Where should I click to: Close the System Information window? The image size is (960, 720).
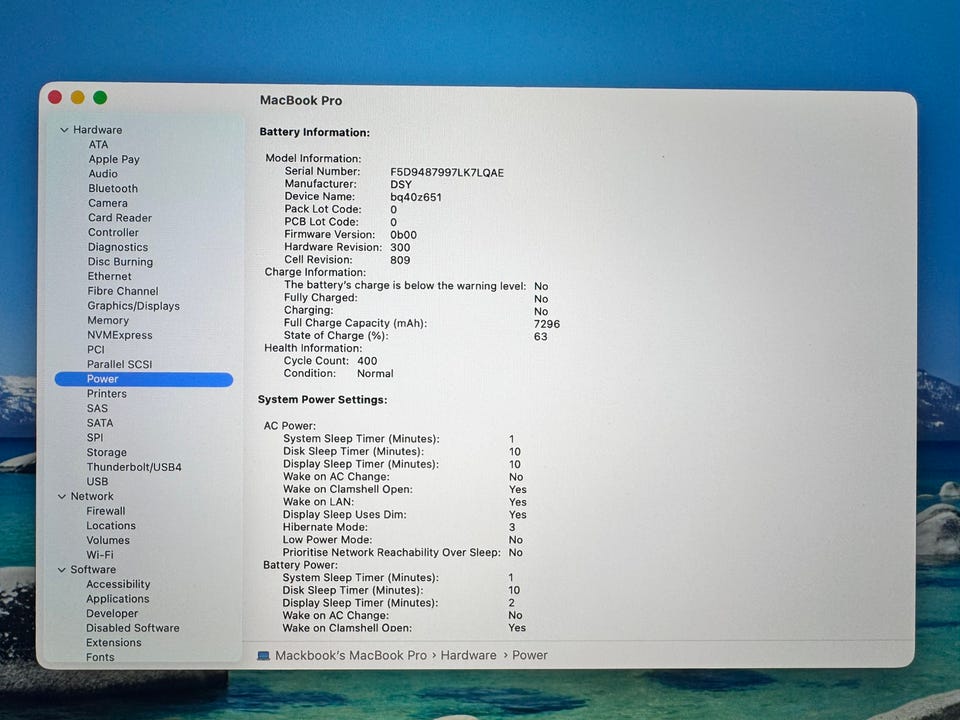pos(55,97)
